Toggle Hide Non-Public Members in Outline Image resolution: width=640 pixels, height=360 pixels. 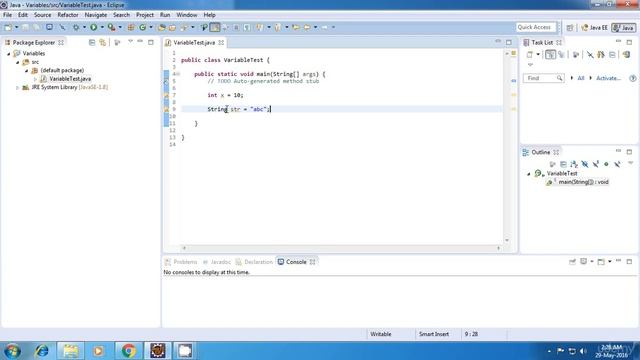607,164
